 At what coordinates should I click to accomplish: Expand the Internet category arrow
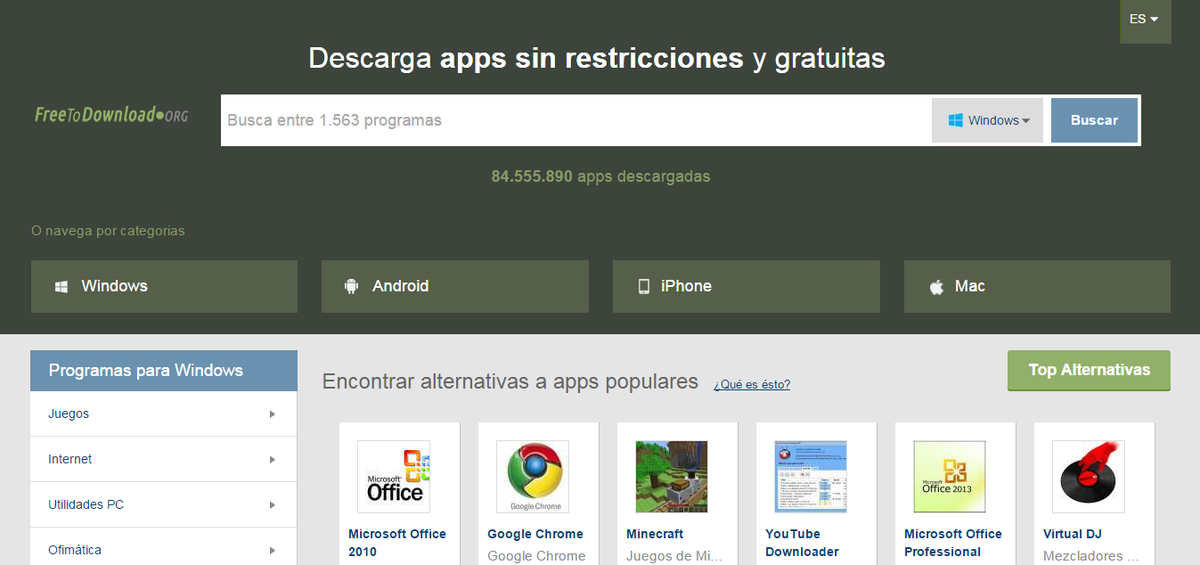click(272, 460)
